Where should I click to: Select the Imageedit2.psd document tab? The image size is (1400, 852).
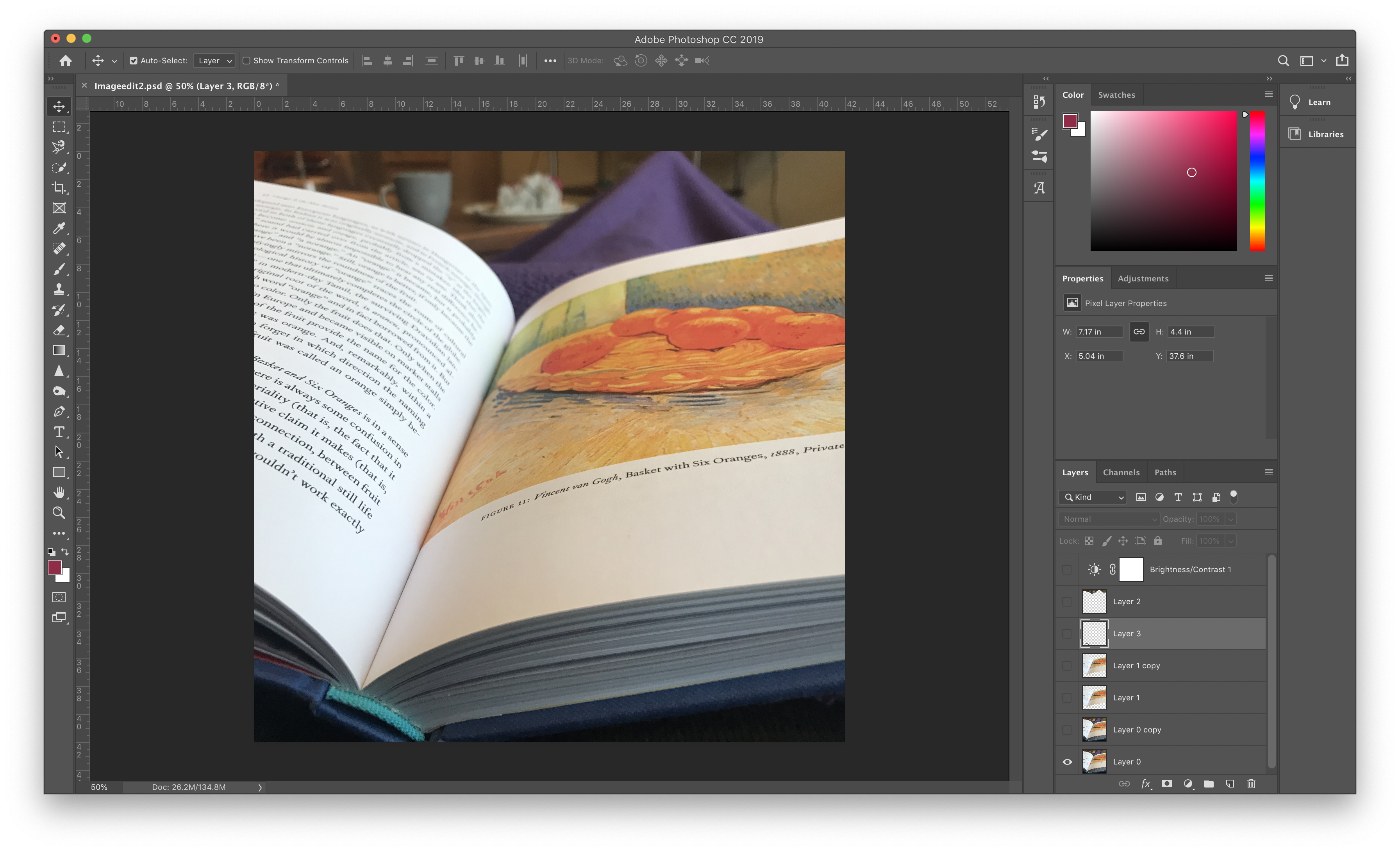pyautogui.click(x=186, y=86)
